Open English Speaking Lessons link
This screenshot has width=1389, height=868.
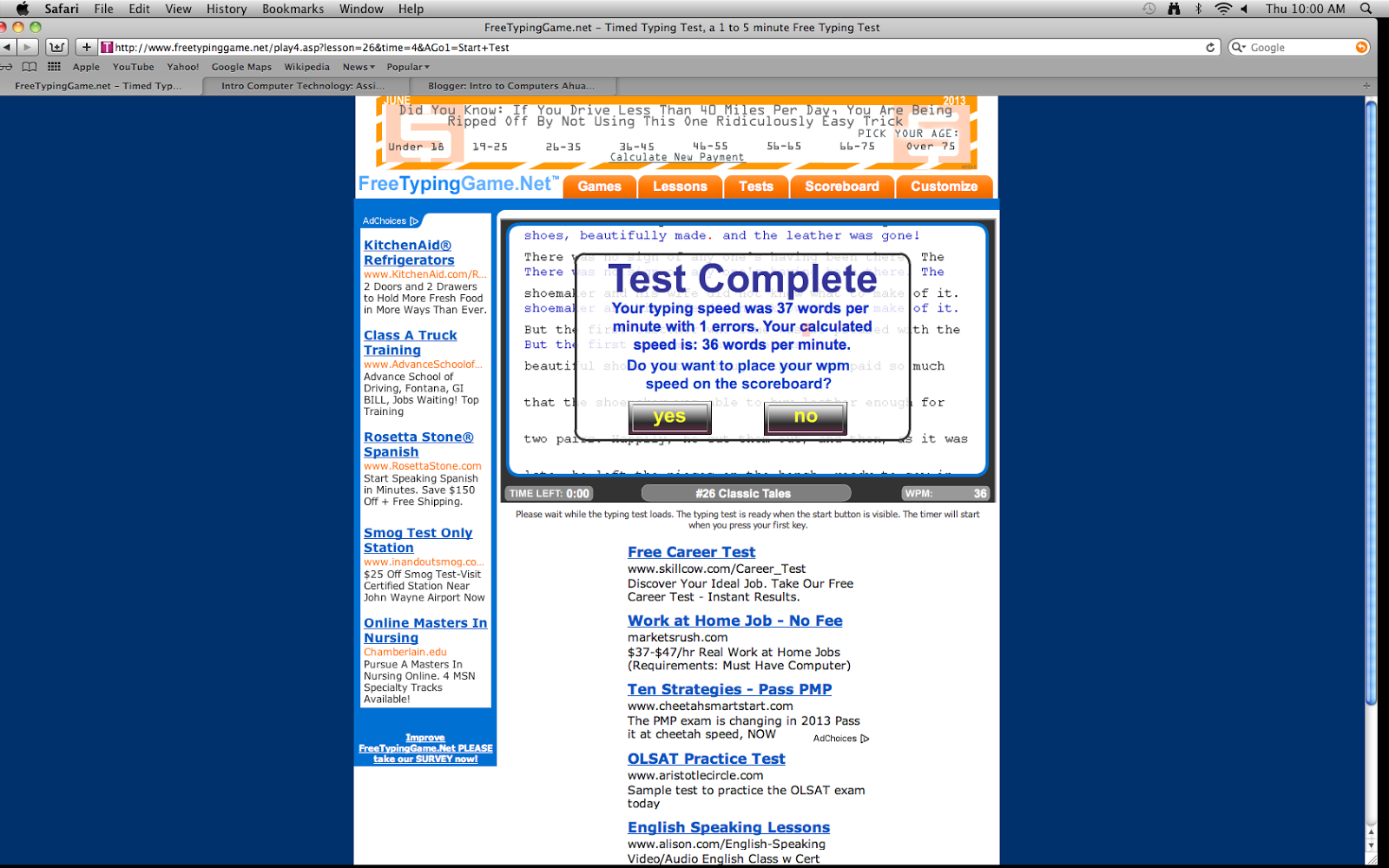[x=728, y=827]
